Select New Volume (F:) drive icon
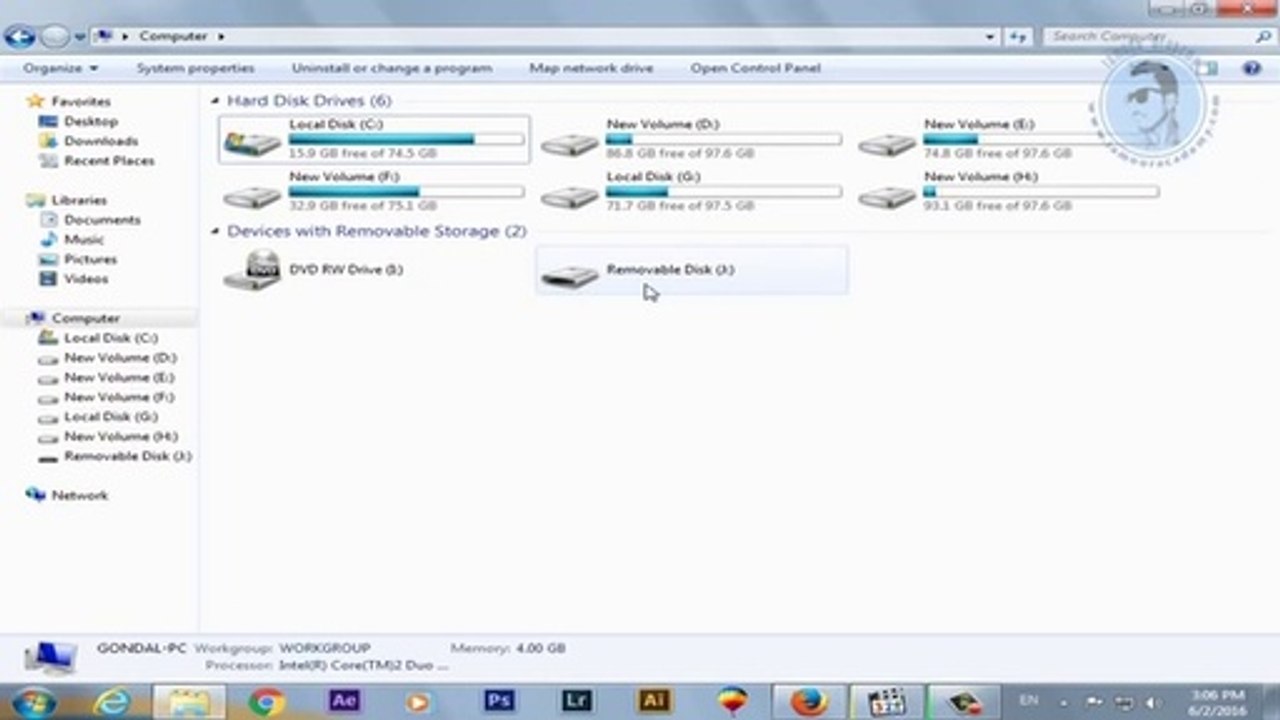1280x720 pixels. coord(252,195)
